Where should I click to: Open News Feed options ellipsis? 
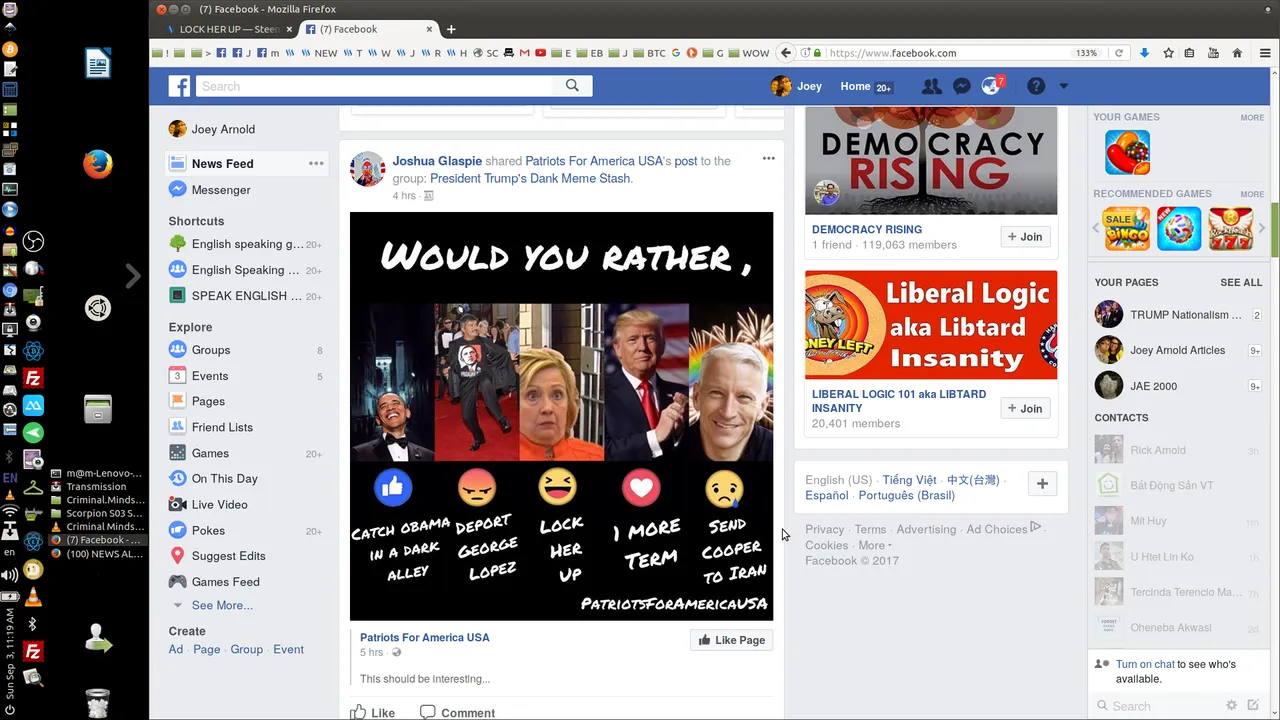click(x=316, y=163)
